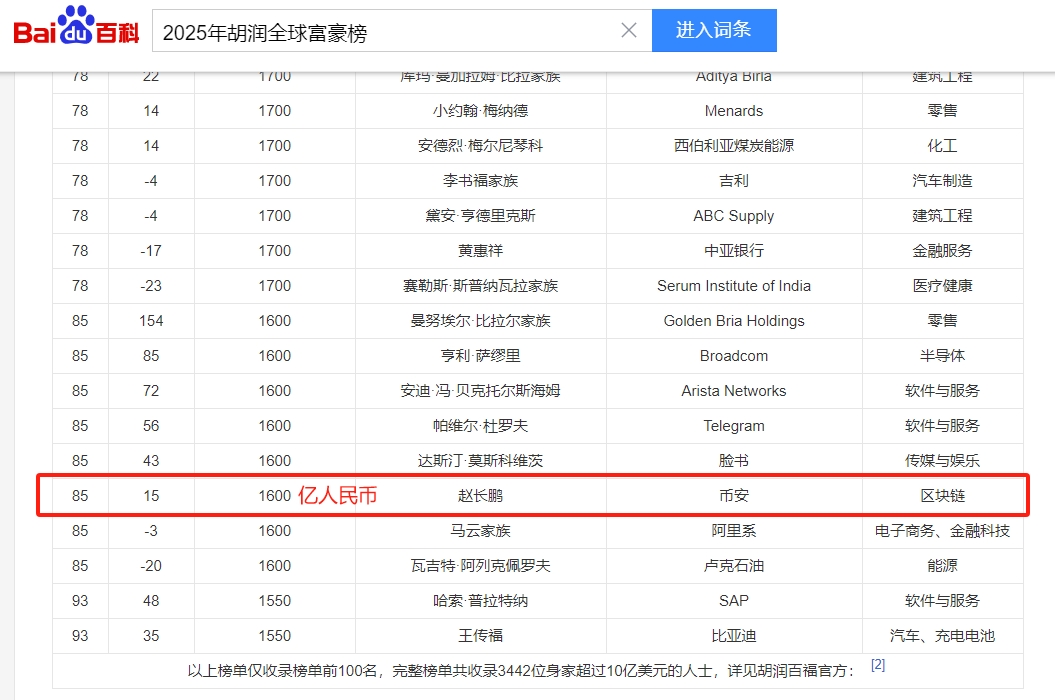Click the company cell Telegram
Viewport: 1055px width, 700px height.
733,426
